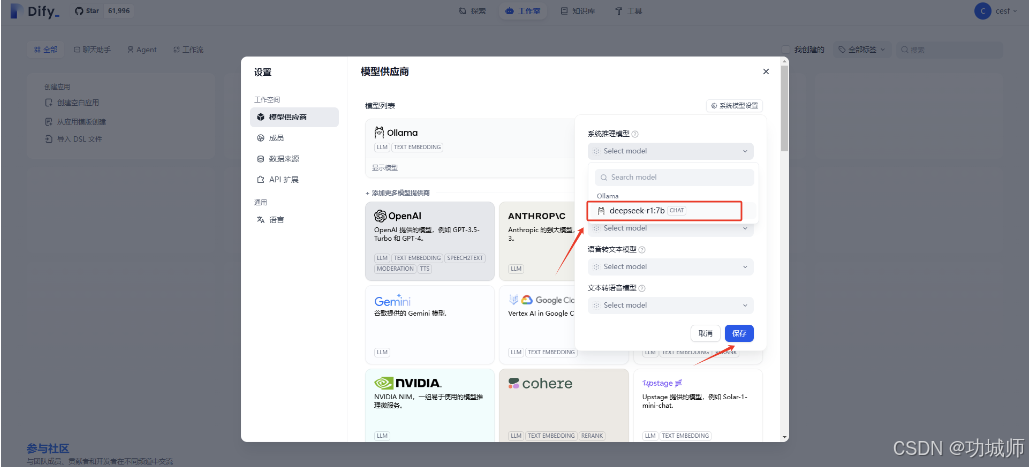
Task: Select the Anthropic provider card
Action: (537, 241)
